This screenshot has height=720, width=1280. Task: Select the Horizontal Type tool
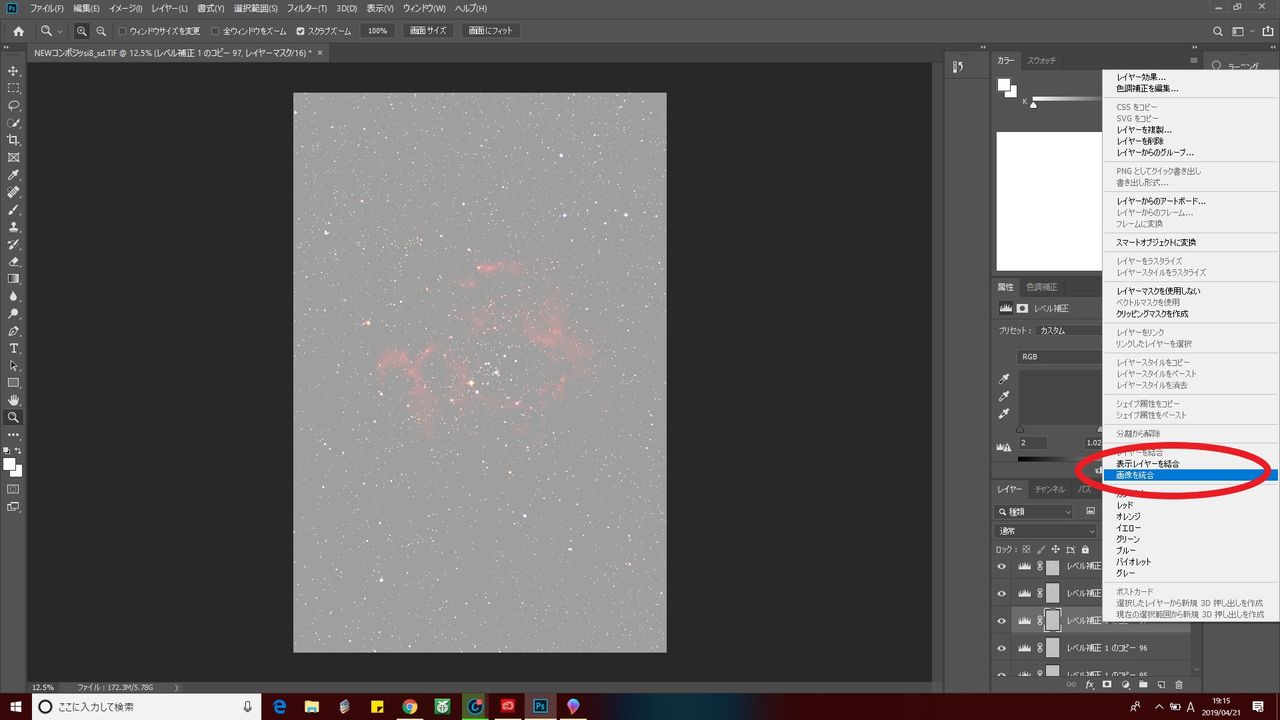point(14,348)
